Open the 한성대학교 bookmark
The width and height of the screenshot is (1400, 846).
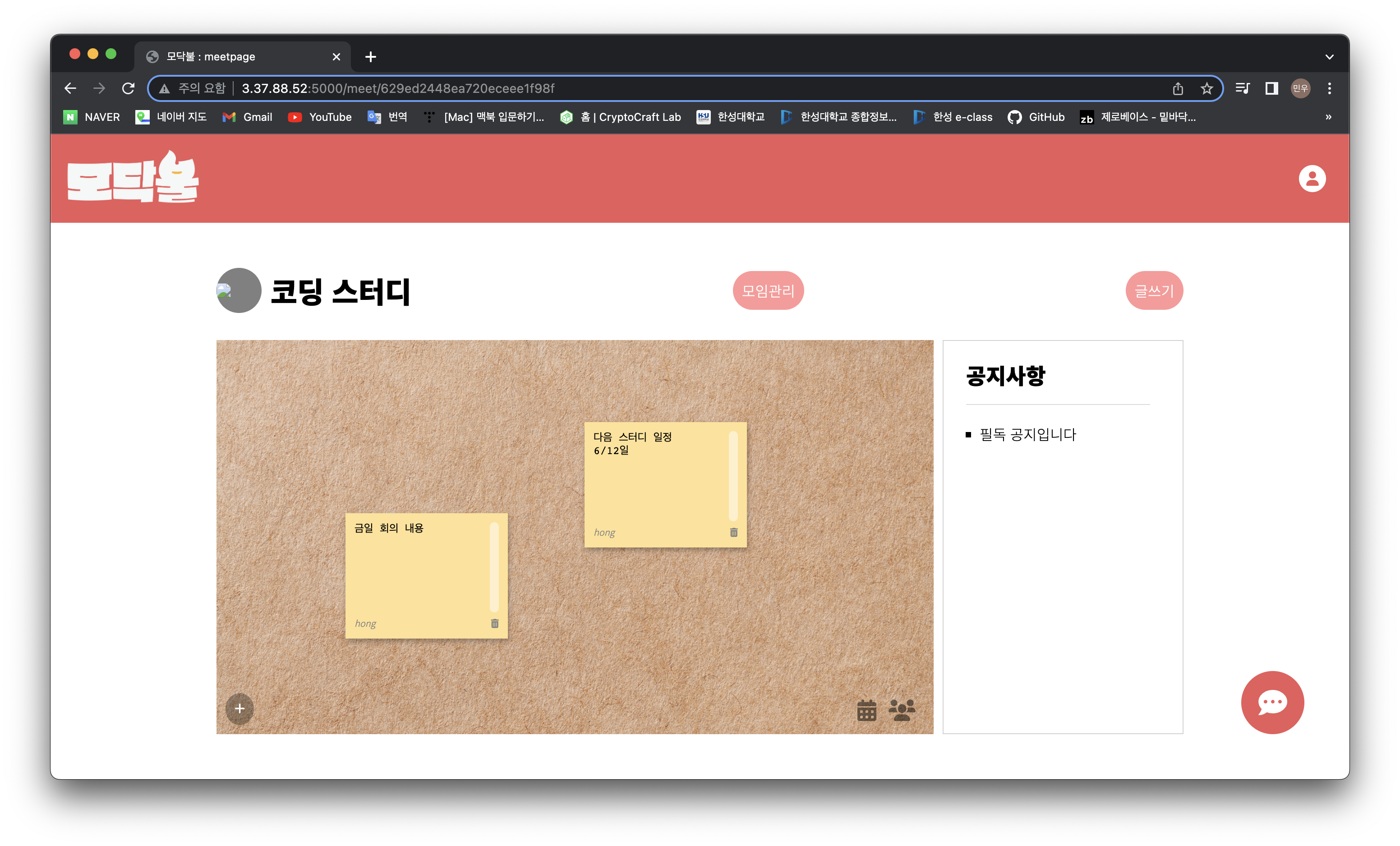[x=731, y=117]
